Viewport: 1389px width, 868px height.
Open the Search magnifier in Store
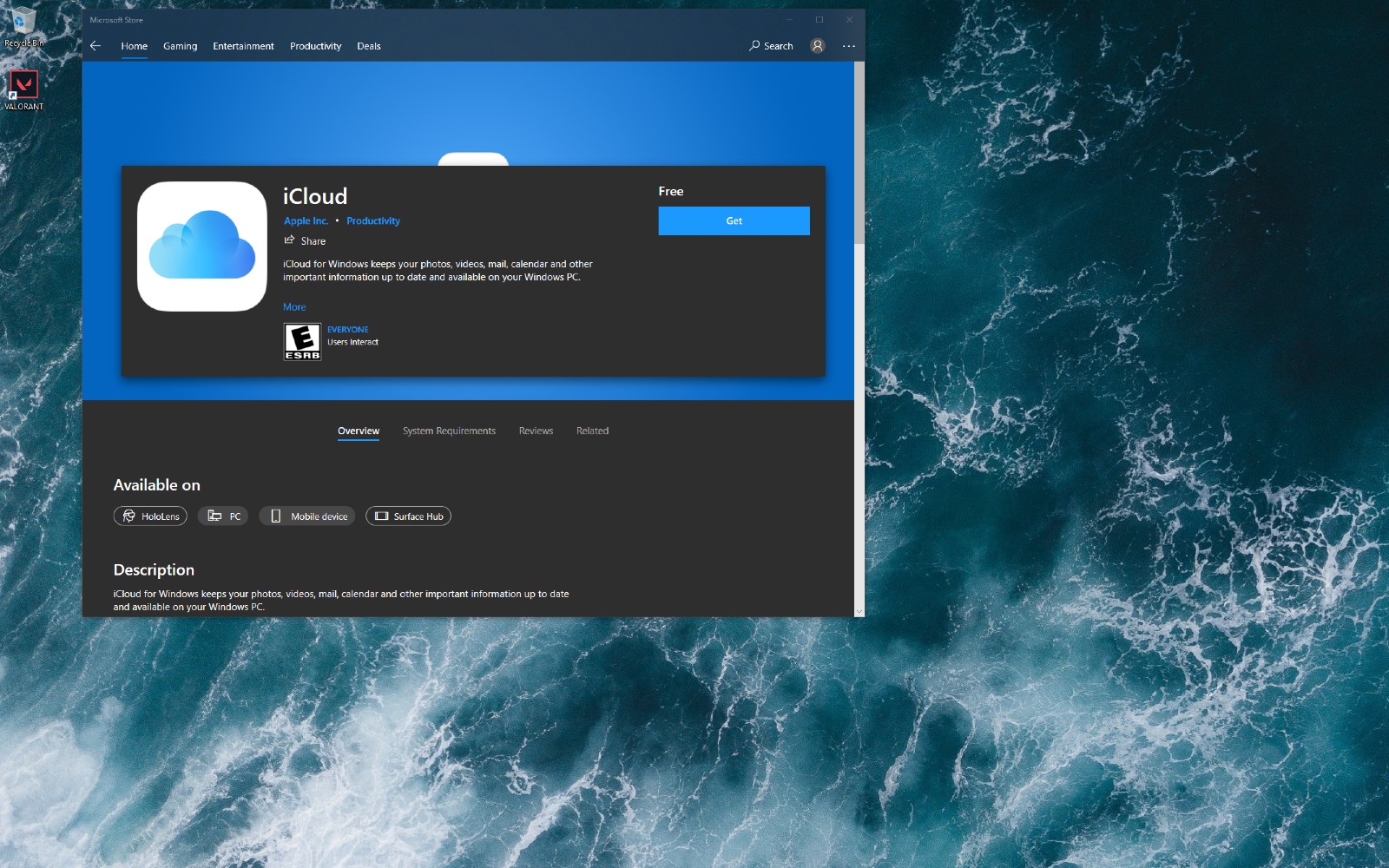tap(771, 46)
